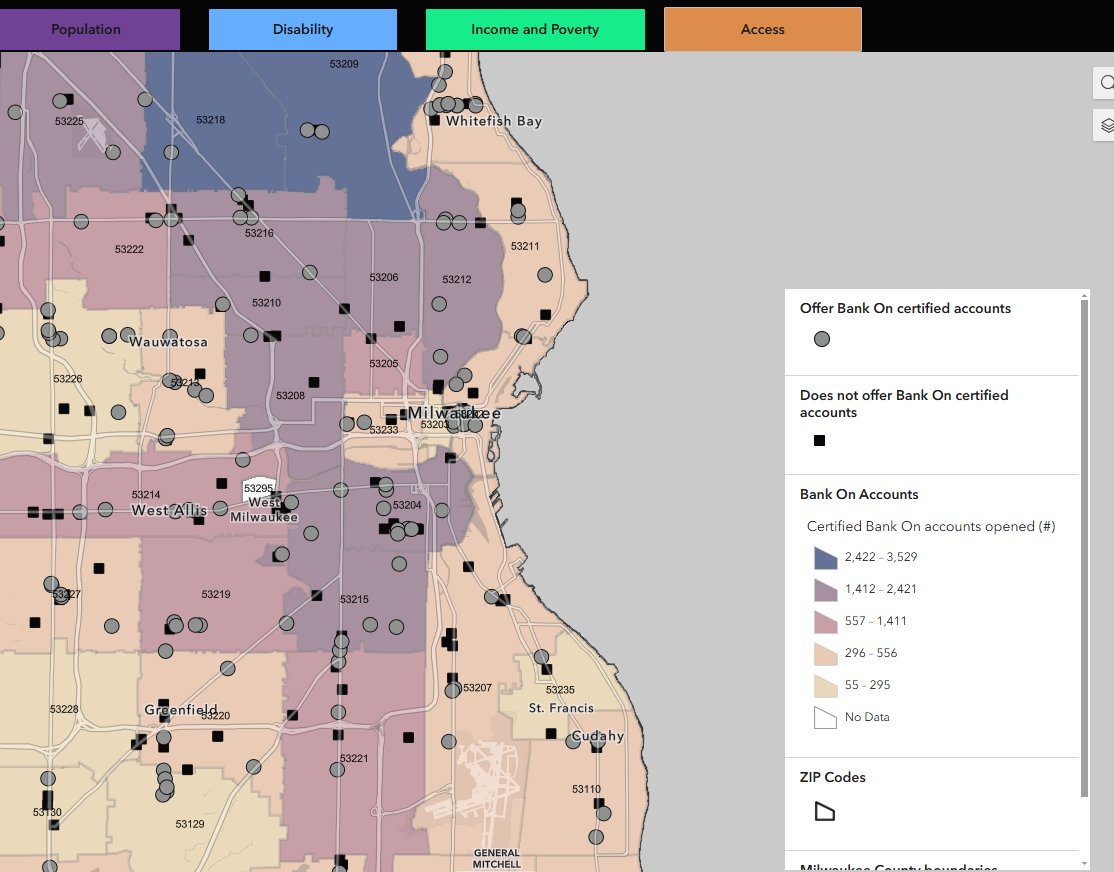
Task: Click the Whitefish Bay map label
Action: (x=494, y=121)
